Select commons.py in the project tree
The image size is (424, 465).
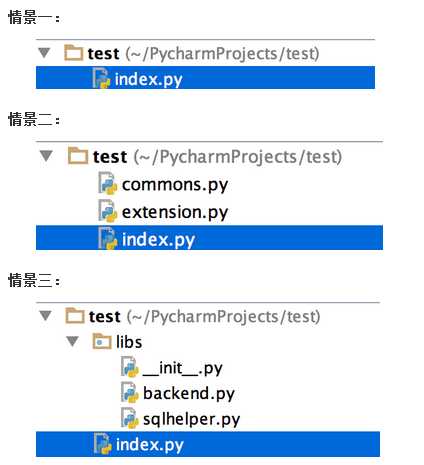click(x=175, y=184)
